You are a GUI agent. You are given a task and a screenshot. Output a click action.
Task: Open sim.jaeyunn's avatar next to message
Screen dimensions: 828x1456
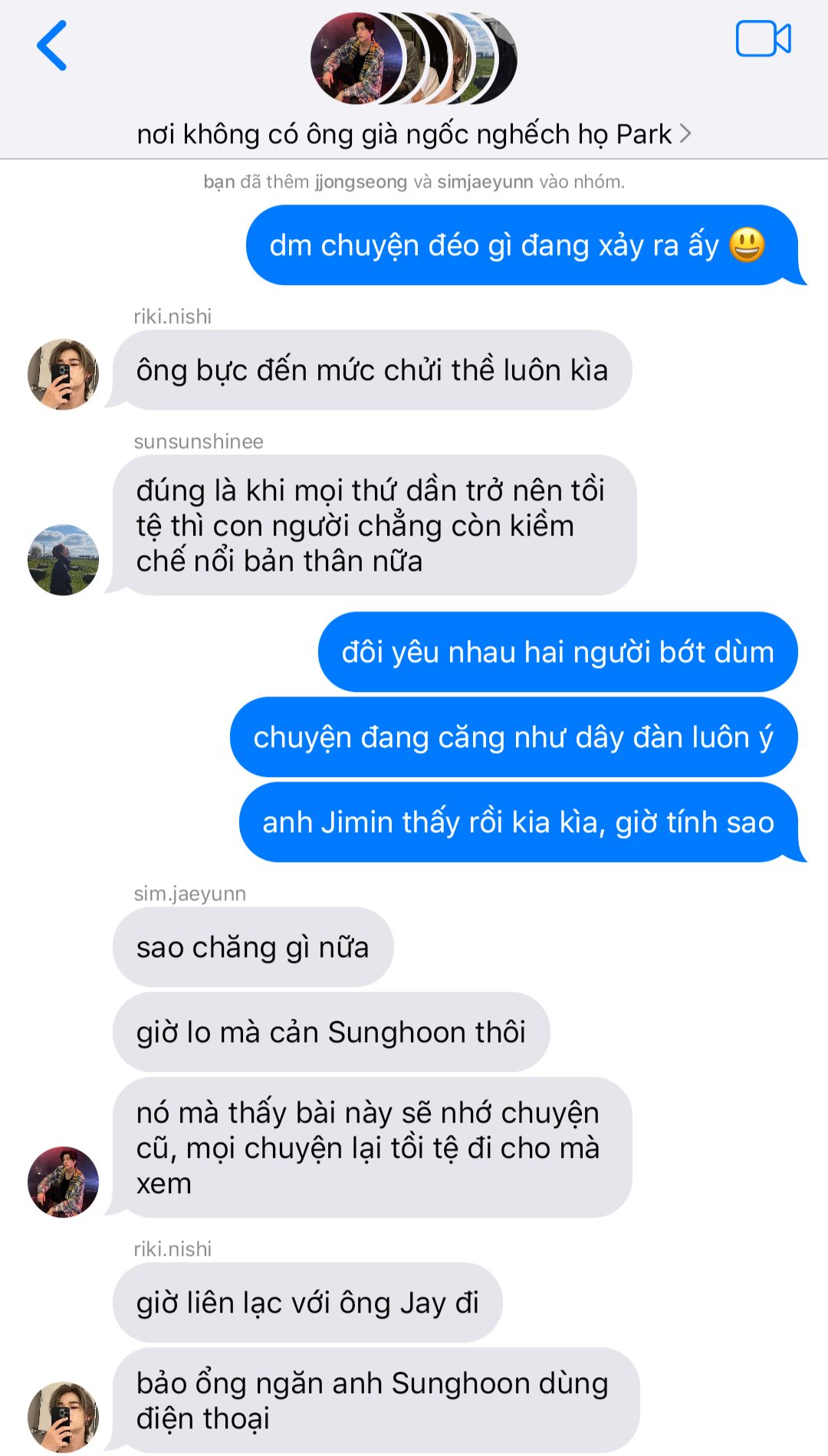(x=64, y=1182)
